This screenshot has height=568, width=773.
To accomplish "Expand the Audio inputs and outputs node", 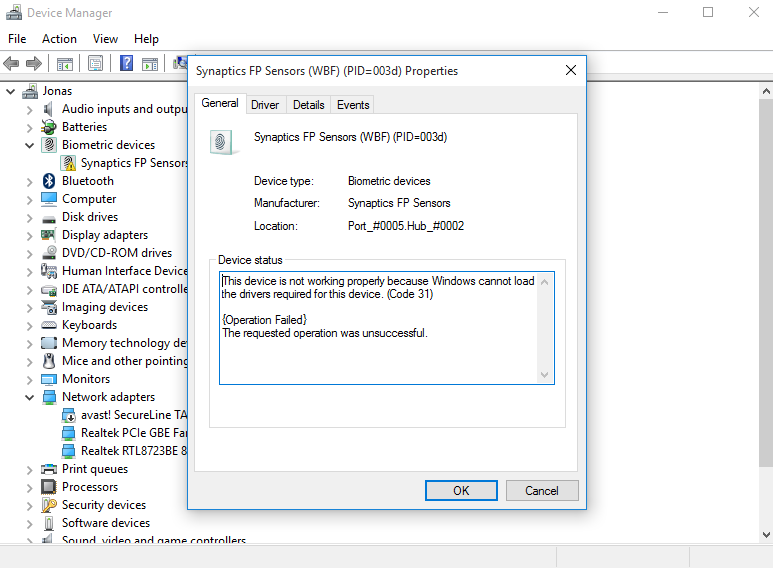I will [x=29, y=110].
